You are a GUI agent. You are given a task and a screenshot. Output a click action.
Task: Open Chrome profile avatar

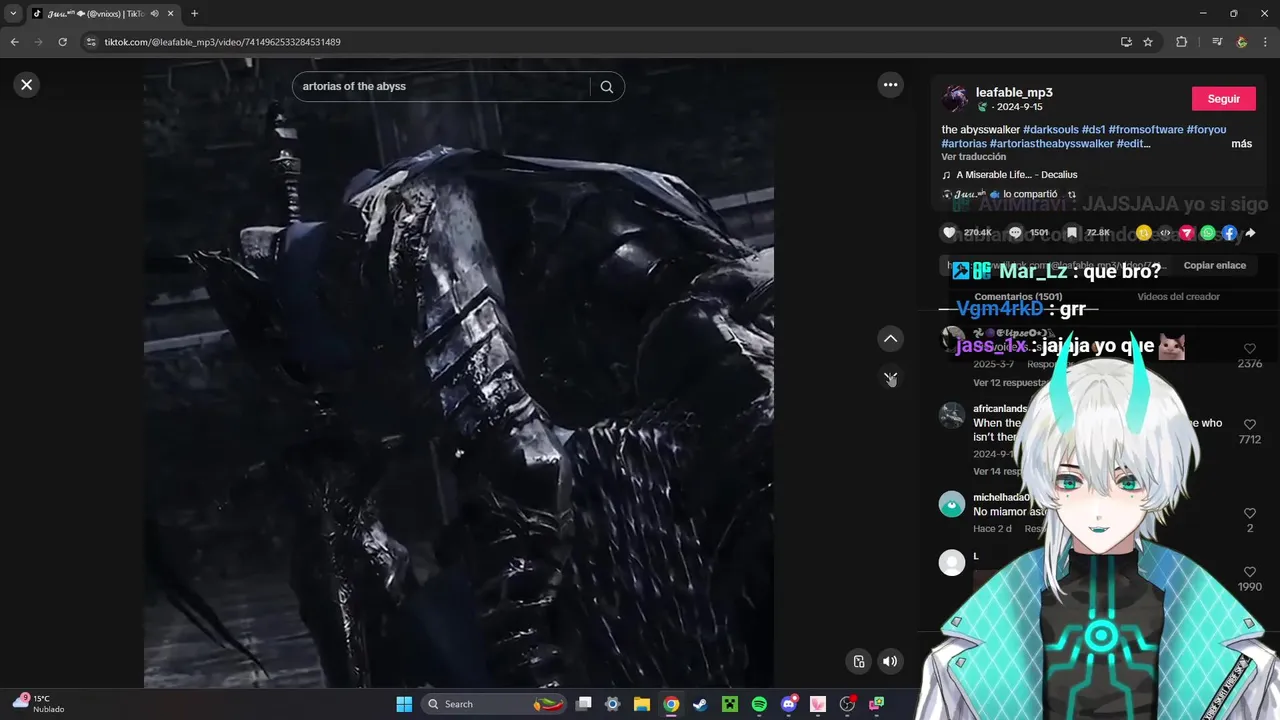click(x=1241, y=42)
